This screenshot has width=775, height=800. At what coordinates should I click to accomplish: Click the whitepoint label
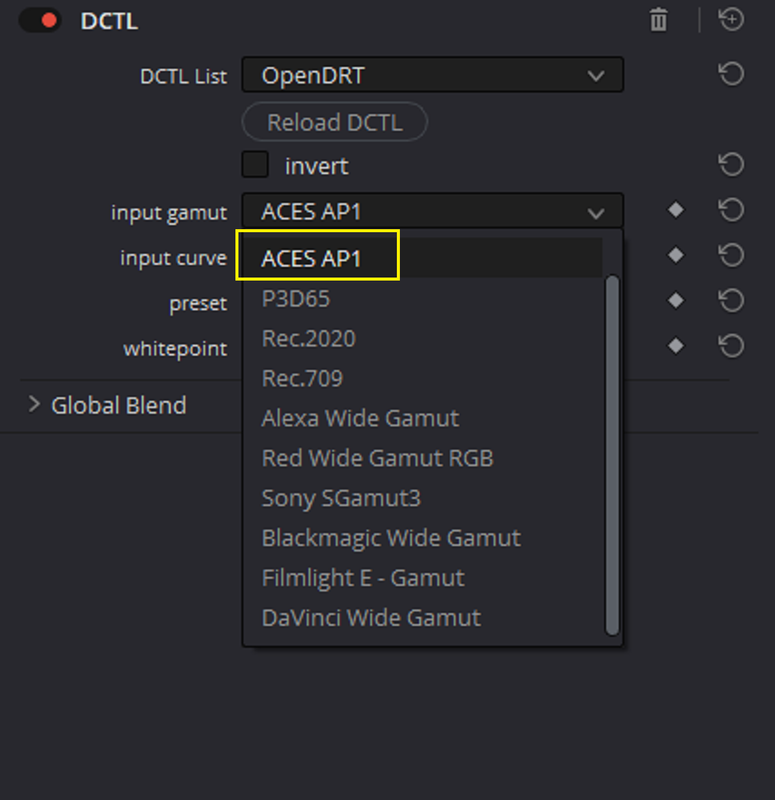[175, 349]
